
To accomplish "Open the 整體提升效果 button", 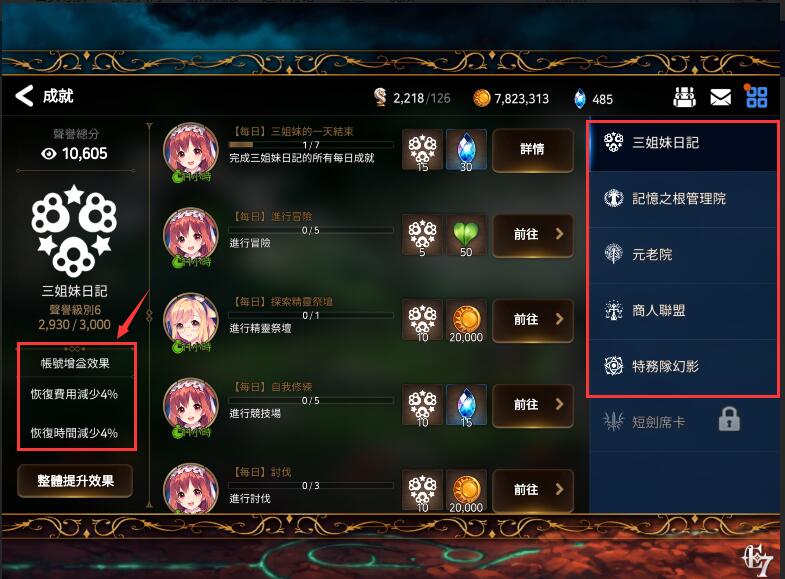I will (75, 481).
